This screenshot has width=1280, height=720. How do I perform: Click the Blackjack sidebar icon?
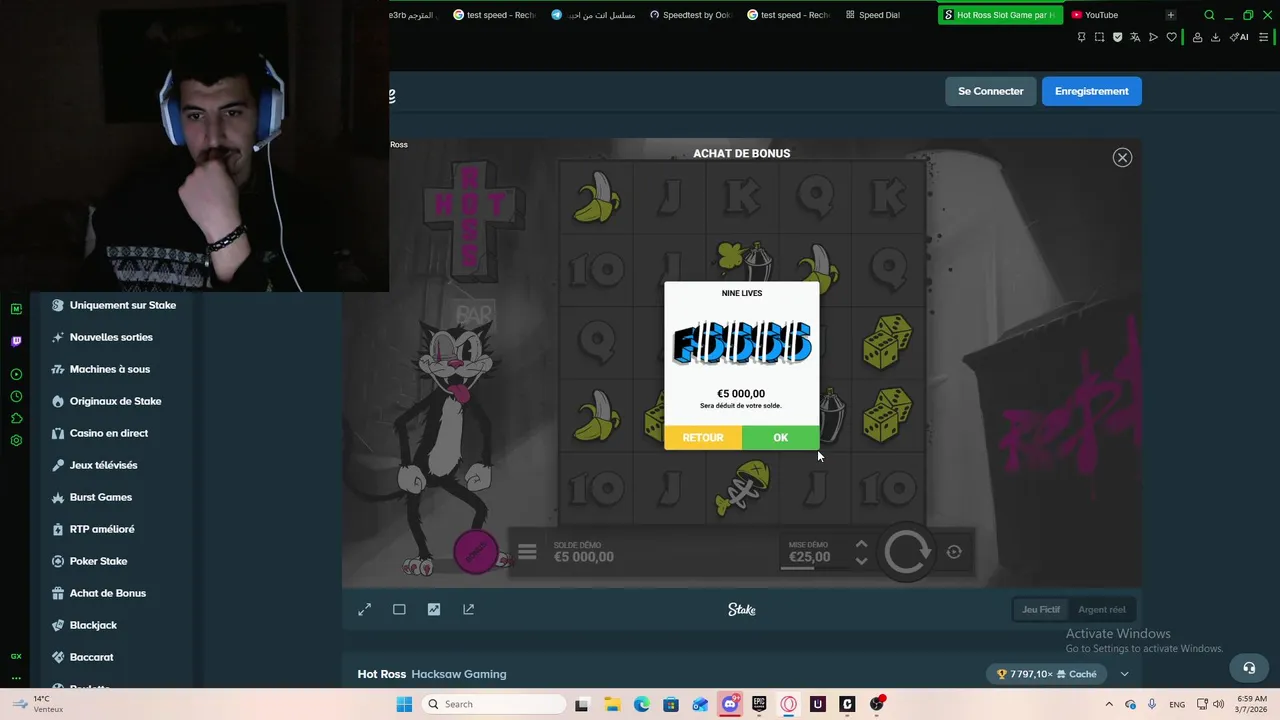tap(58, 625)
